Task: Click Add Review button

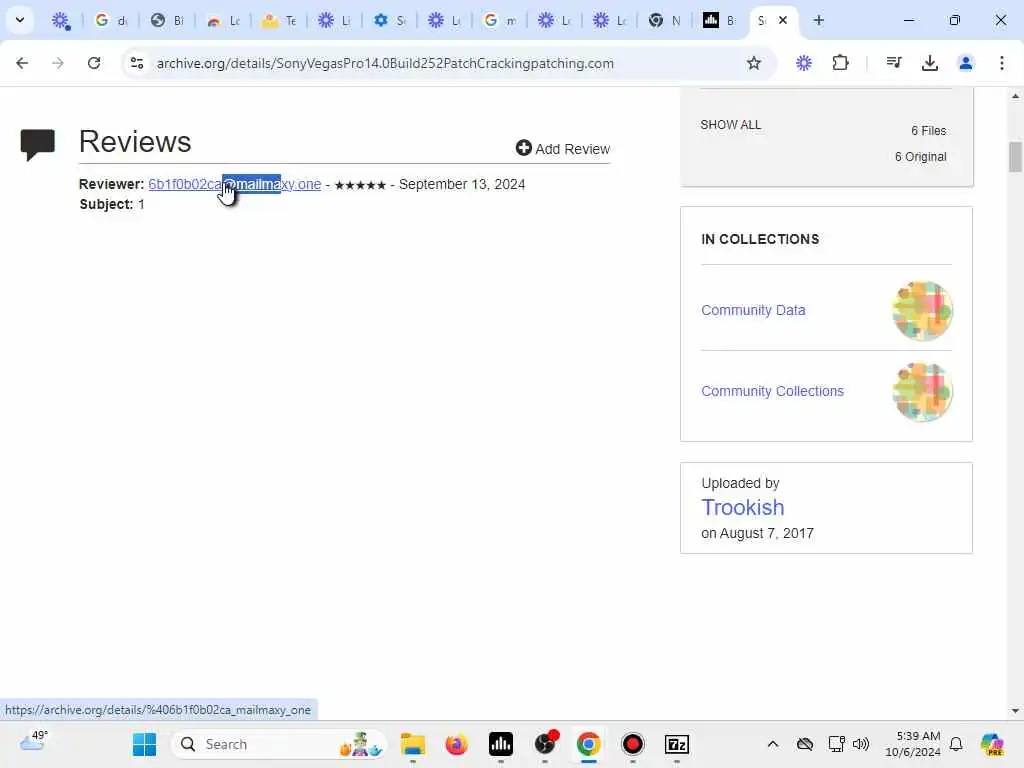Action: (x=563, y=149)
